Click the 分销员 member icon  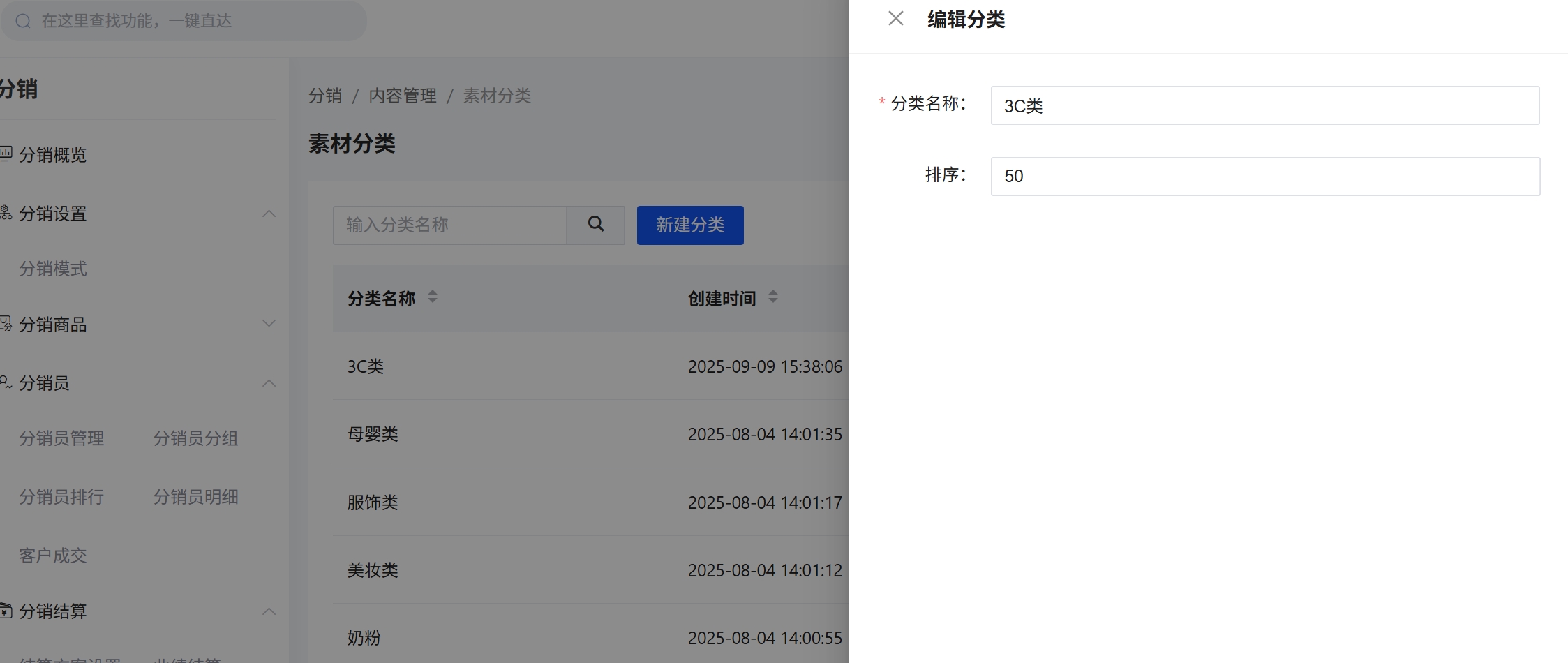click(6, 382)
